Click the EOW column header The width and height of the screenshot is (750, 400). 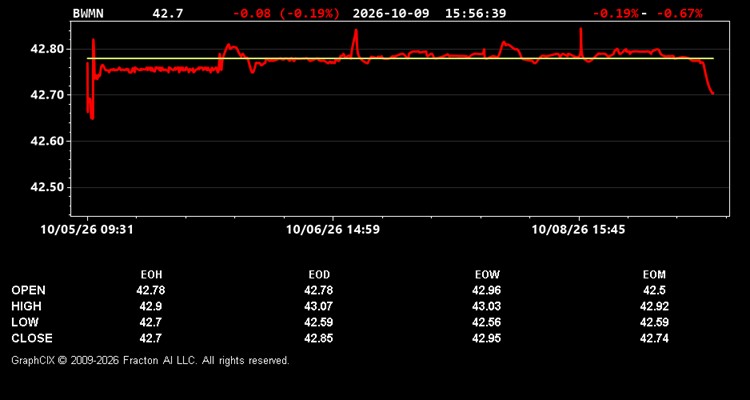coord(487,275)
